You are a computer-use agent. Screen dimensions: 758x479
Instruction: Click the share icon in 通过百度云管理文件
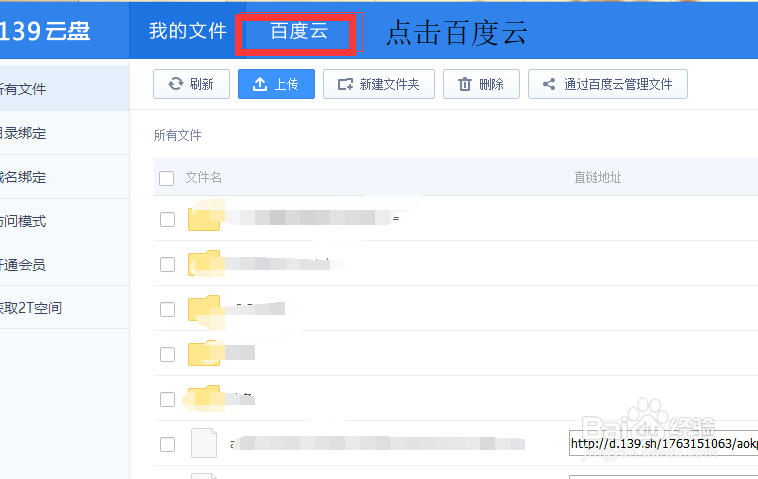[x=549, y=84]
